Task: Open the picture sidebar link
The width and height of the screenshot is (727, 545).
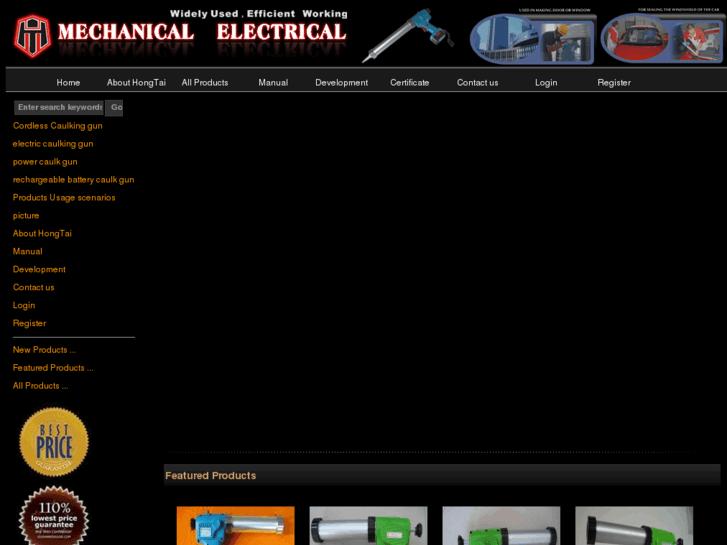Action: [x=26, y=216]
